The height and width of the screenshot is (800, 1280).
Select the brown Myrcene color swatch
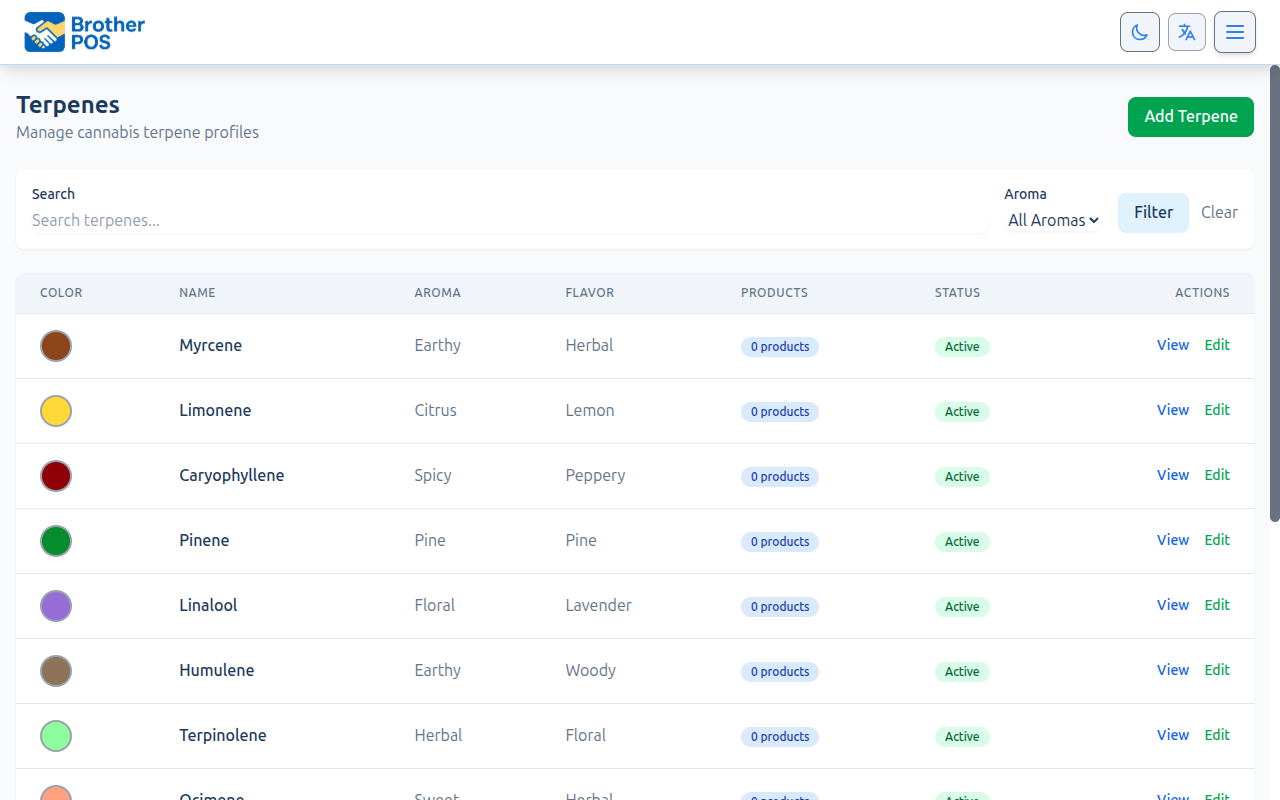tap(56, 346)
